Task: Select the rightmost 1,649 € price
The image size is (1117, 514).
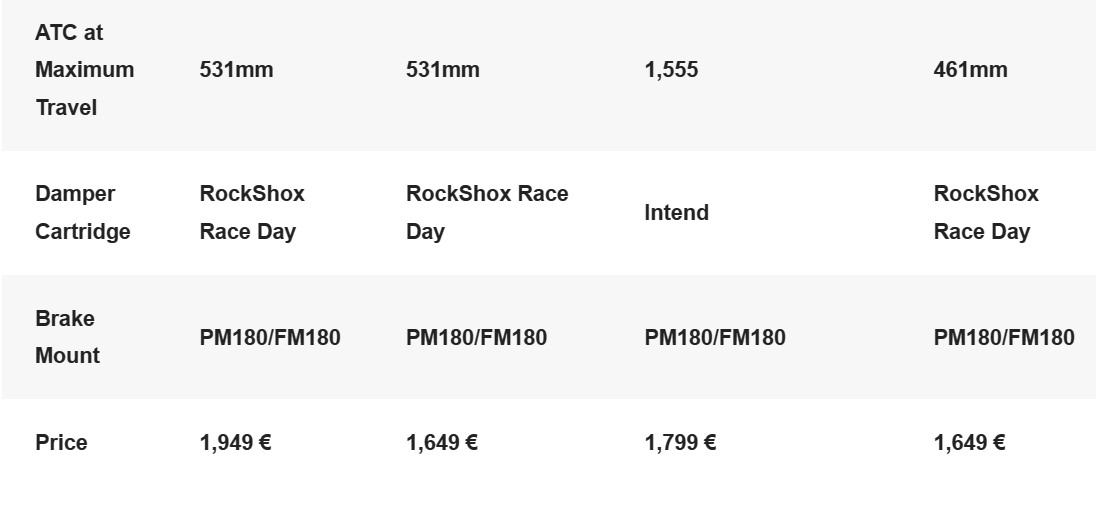Action: pos(970,442)
